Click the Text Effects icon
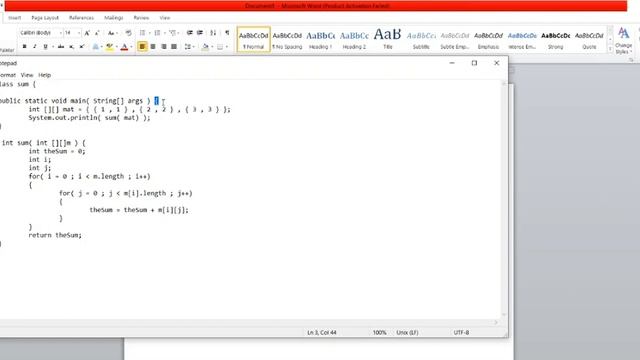Viewport: 640px width, 360px height. [96, 47]
